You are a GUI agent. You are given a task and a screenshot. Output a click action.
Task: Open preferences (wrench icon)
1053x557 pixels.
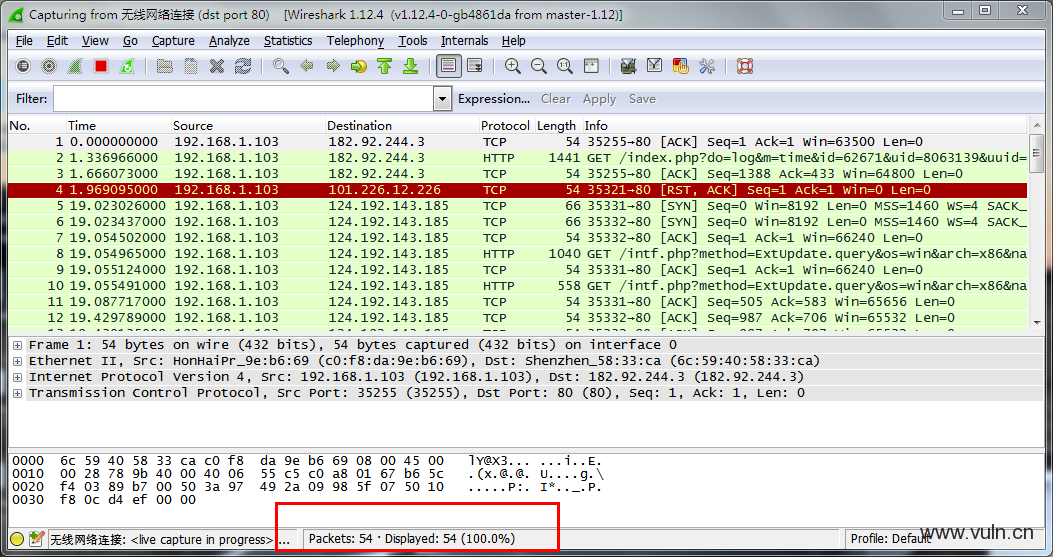pyautogui.click(x=706, y=66)
